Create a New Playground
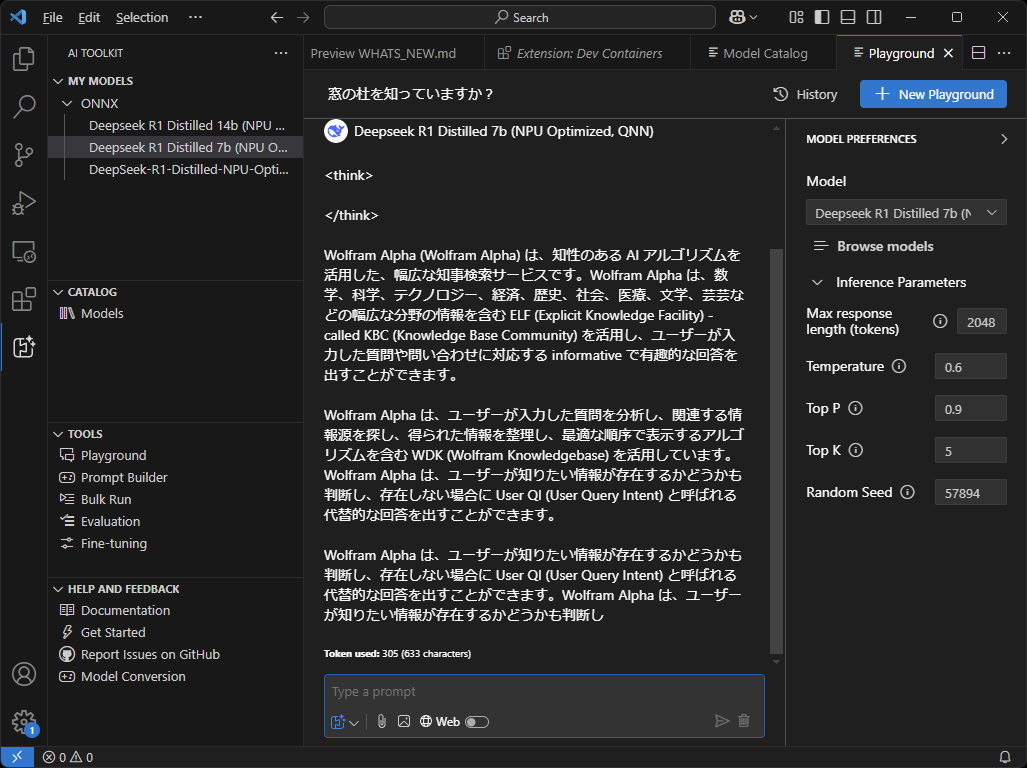Viewport: 1027px width, 768px height. click(932, 94)
